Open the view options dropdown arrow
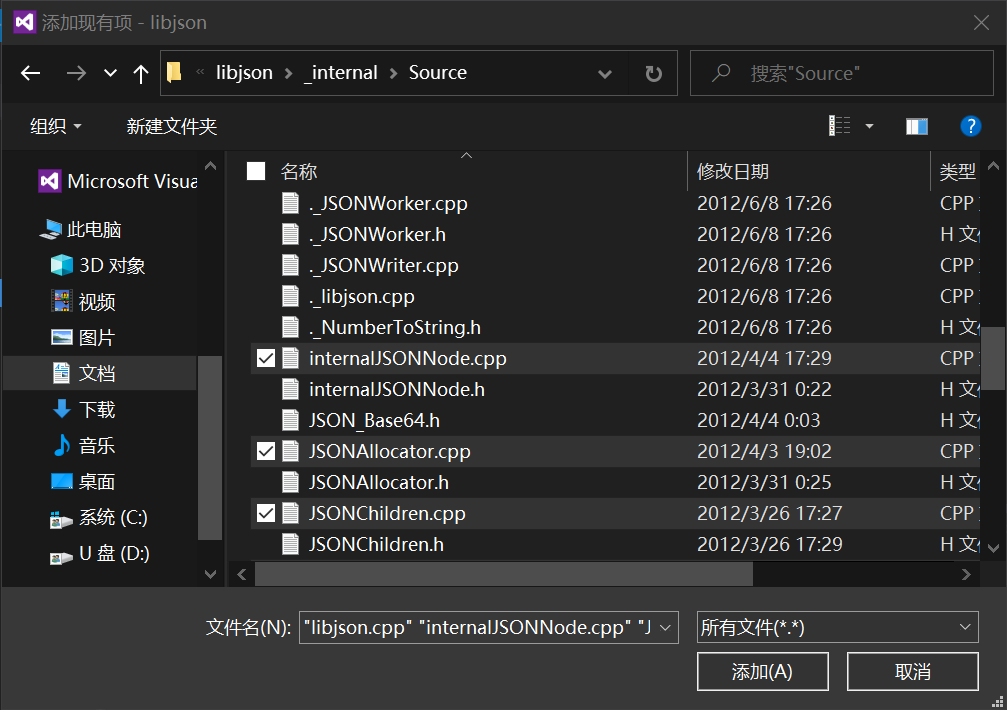 [869, 126]
